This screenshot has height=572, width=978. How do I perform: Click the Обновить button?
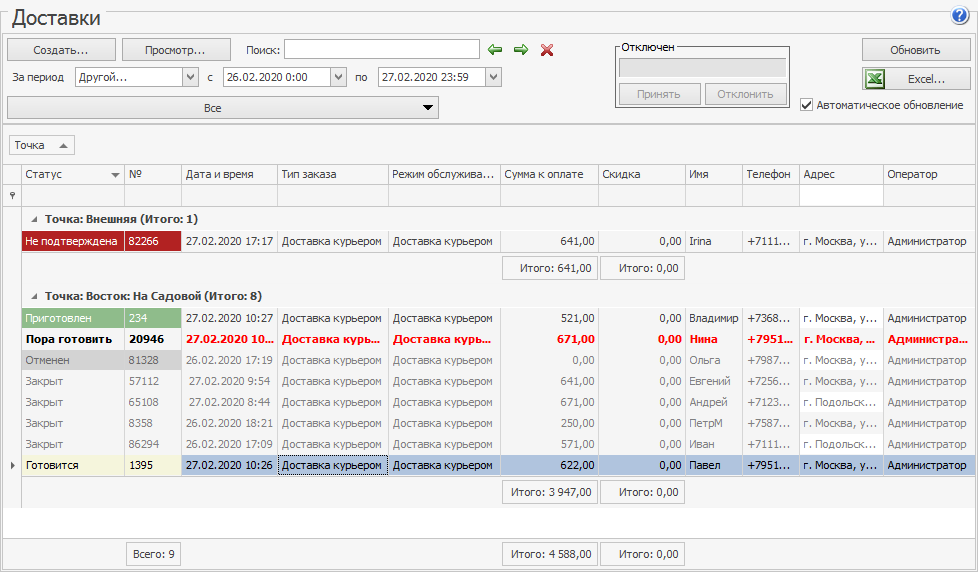916,50
